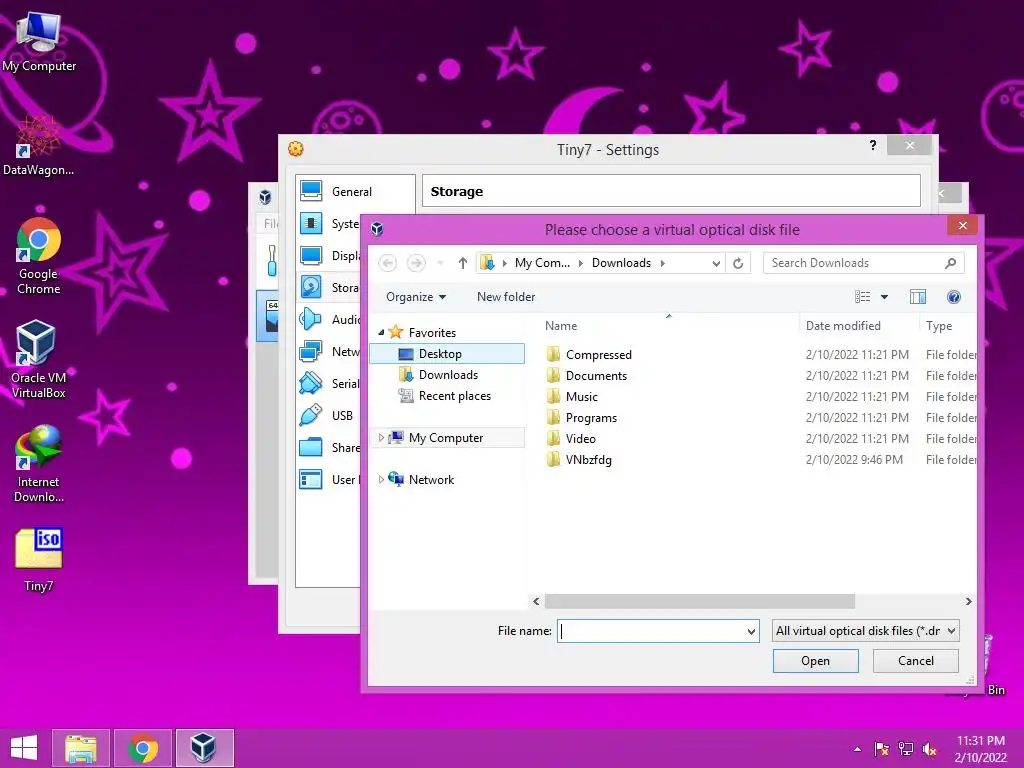Select System category icon in Settings
Screen dimensions: 1024x768
(x=311, y=223)
